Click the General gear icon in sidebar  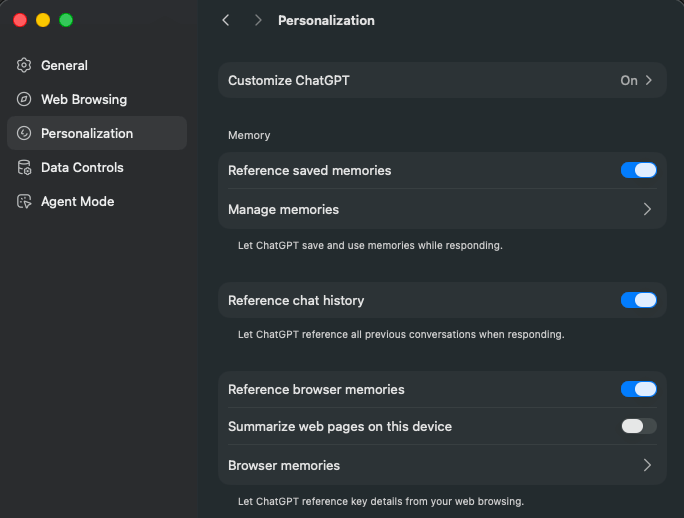click(x=24, y=65)
